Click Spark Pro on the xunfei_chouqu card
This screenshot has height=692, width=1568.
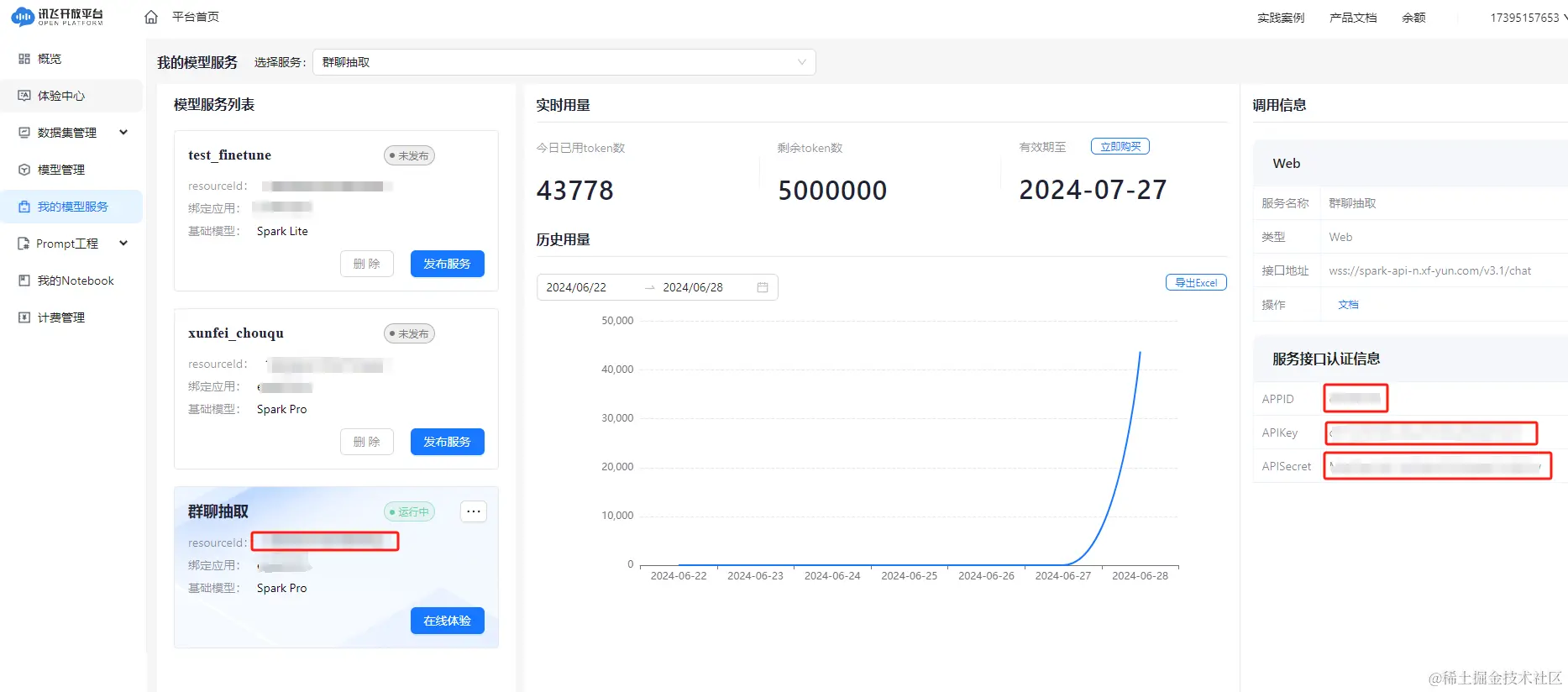pos(282,409)
